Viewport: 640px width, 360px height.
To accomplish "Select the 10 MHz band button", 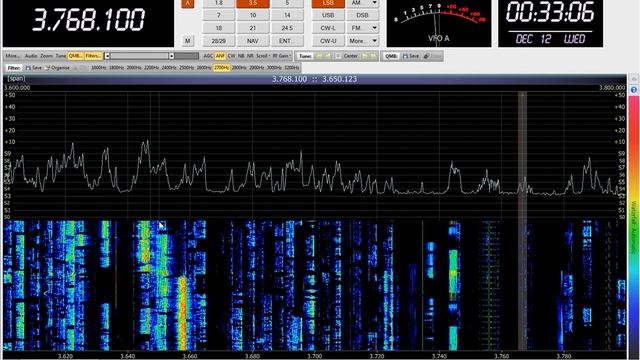I will click(x=253, y=15).
